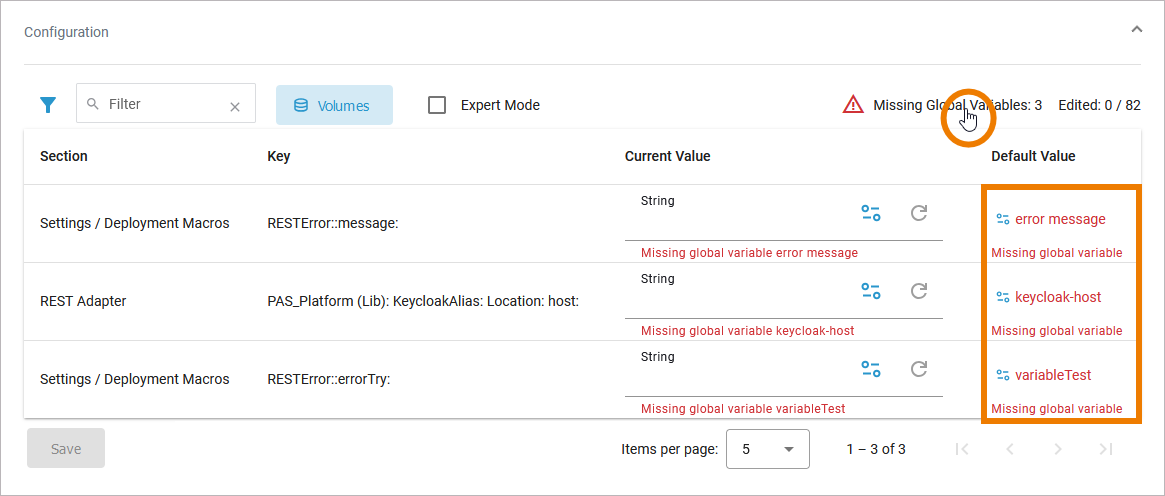Viewport: 1165px width, 496px height.
Task: Collapse the Configuration panel
Action: pos(1136,30)
